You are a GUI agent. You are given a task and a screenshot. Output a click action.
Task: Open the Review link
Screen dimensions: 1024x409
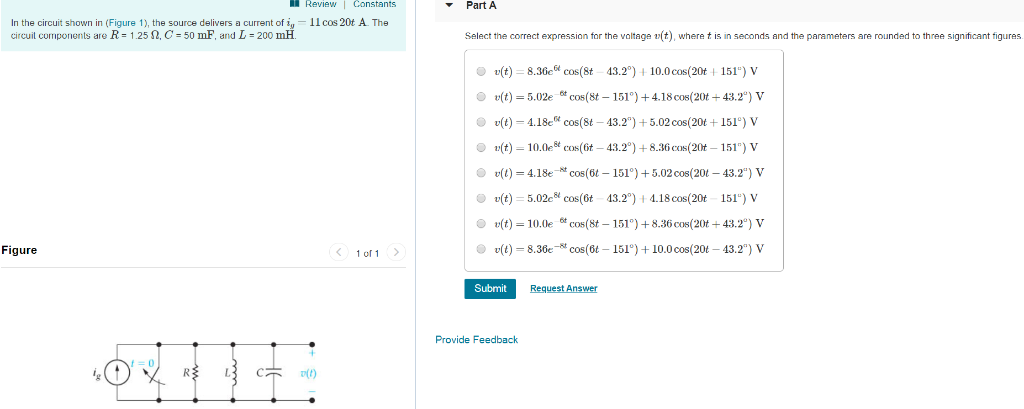point(321,4)
